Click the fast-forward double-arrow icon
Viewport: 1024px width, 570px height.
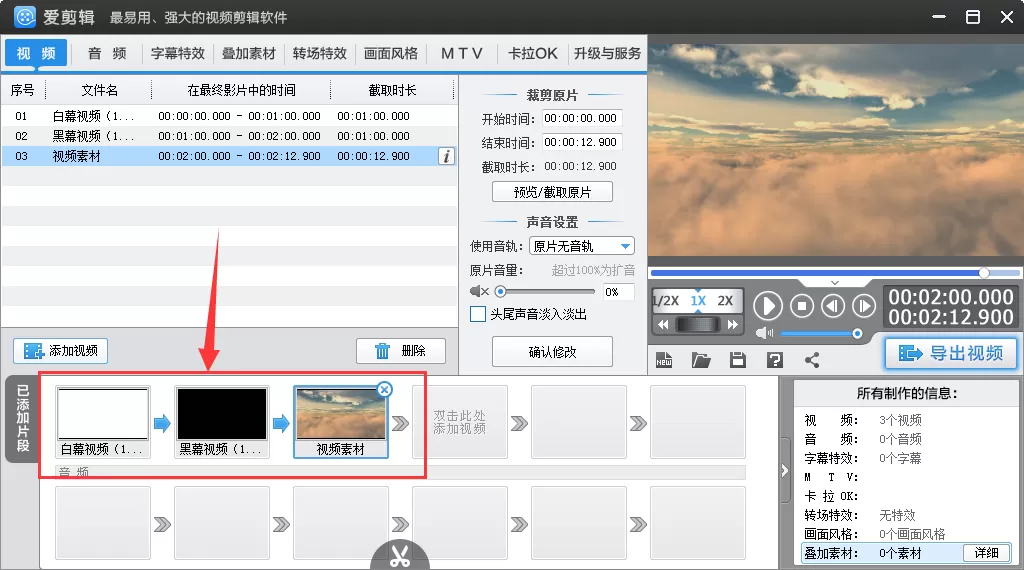tap(733, 325)
